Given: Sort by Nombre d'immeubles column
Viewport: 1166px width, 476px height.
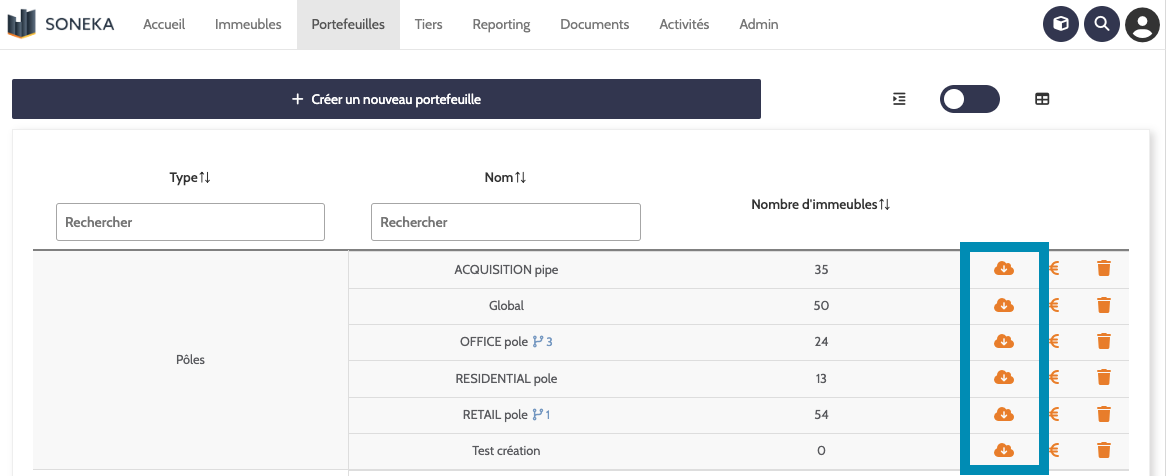Looking at the screenshot, I should point(820,204).
